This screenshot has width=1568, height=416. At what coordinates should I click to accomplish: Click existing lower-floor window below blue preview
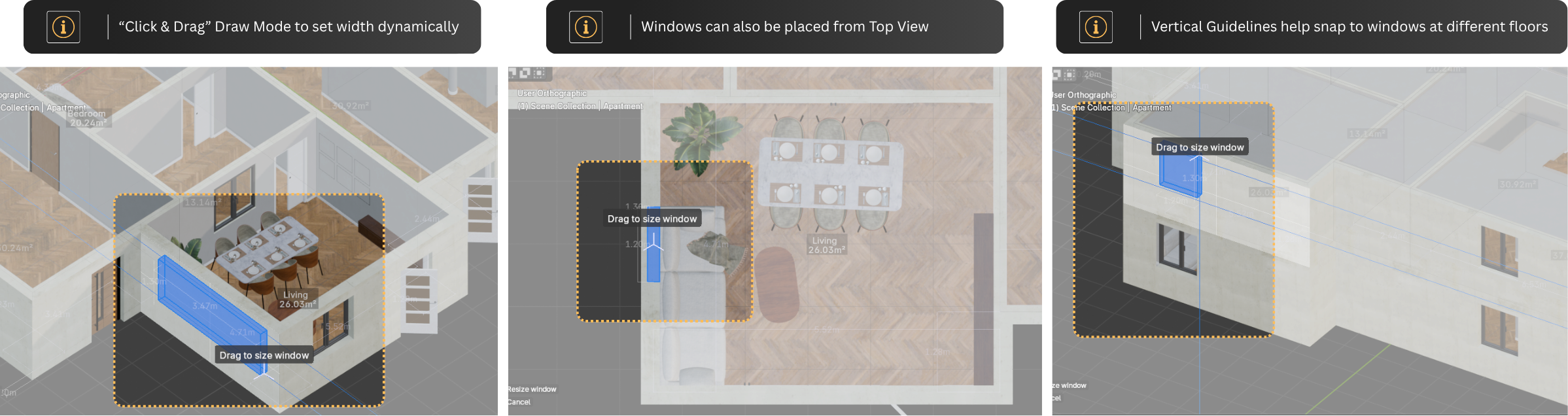coord(1179,249)
